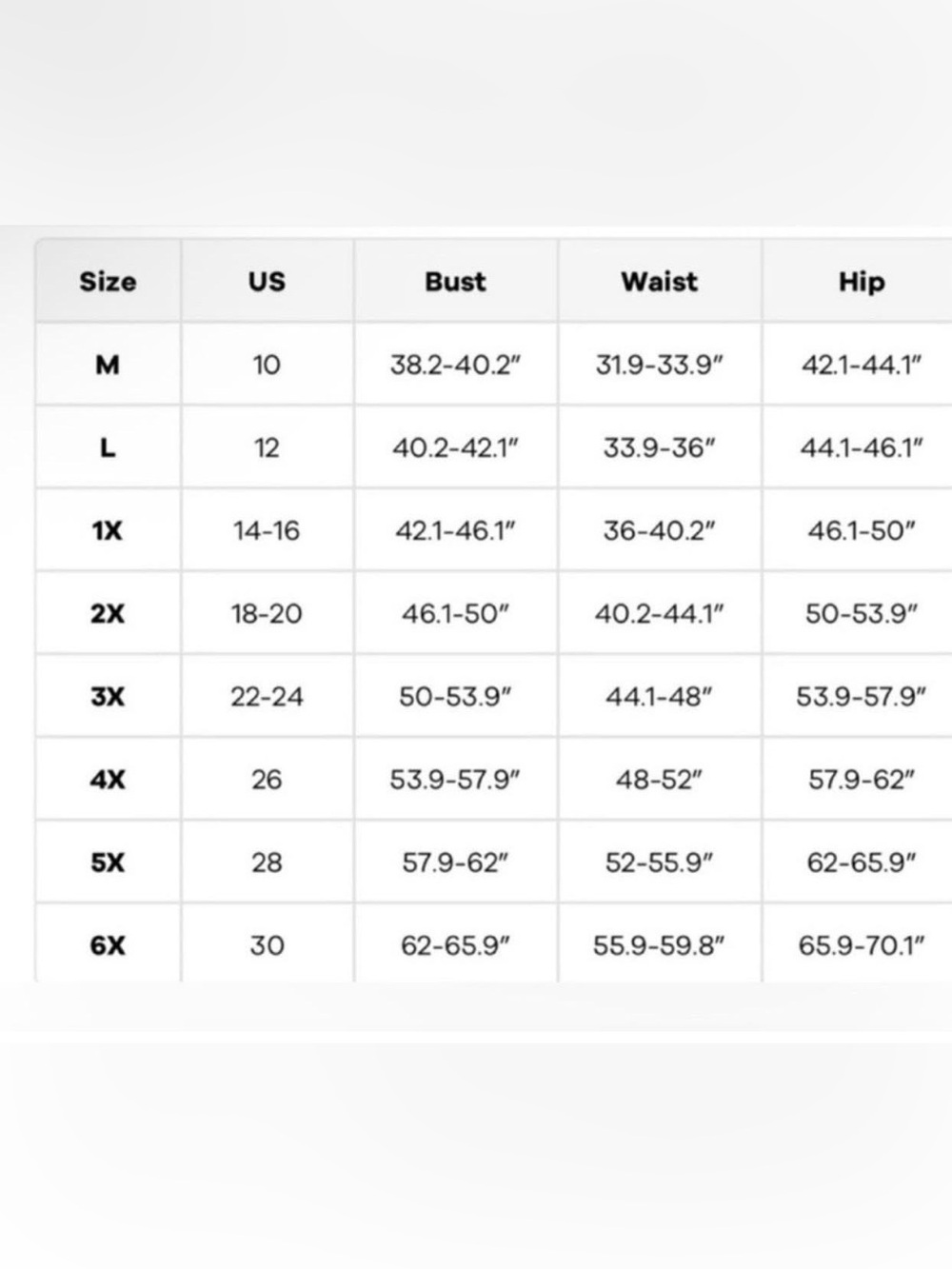Click hip measurement 65.9-70.1" cell

[862, 945]
